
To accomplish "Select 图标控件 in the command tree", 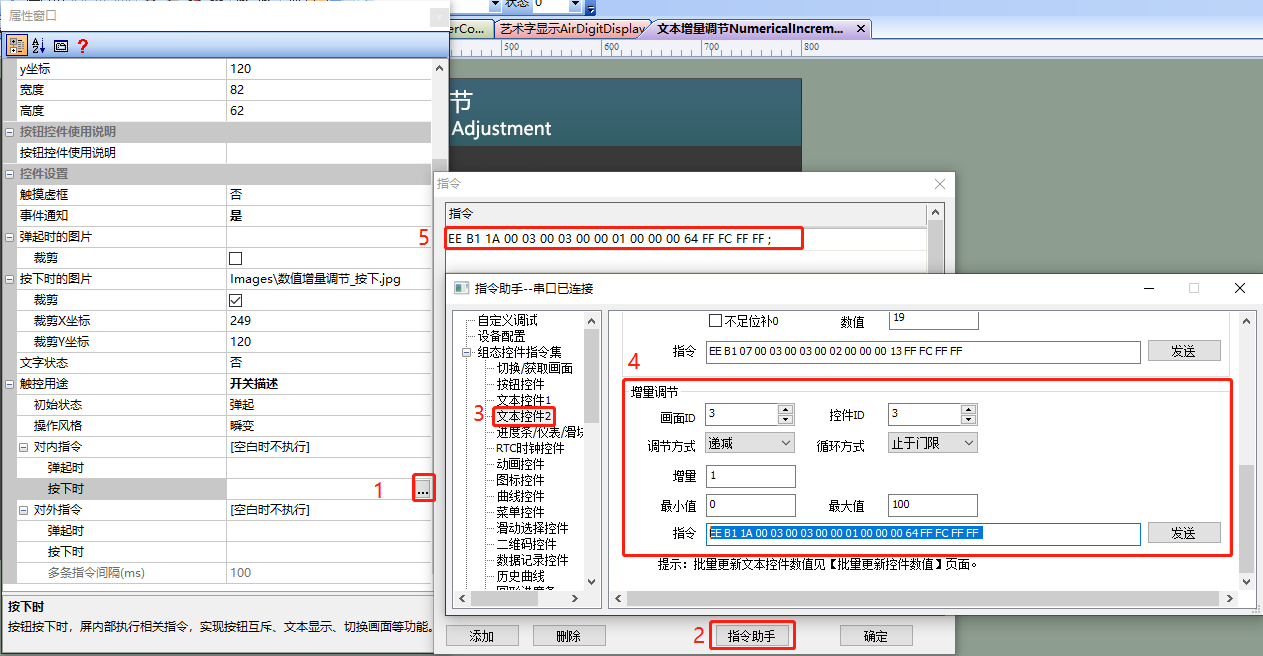I will 521,480.
